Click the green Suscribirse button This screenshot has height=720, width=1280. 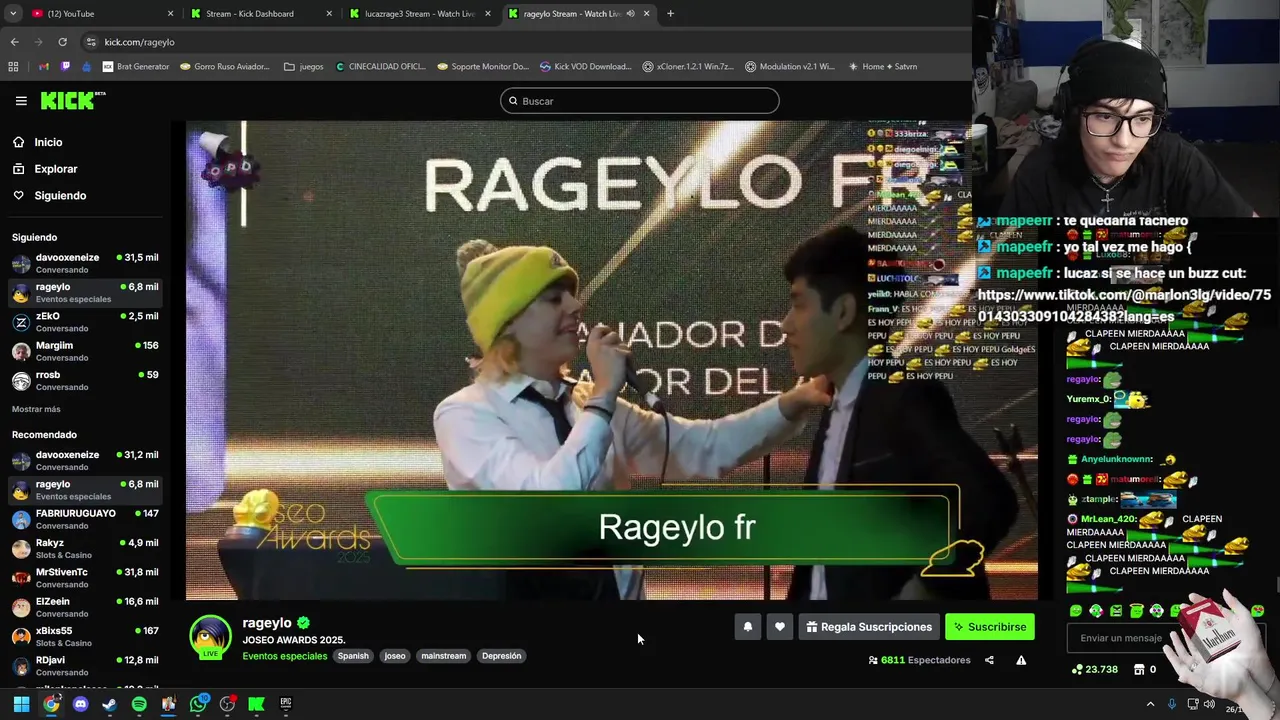pos(990,627)
